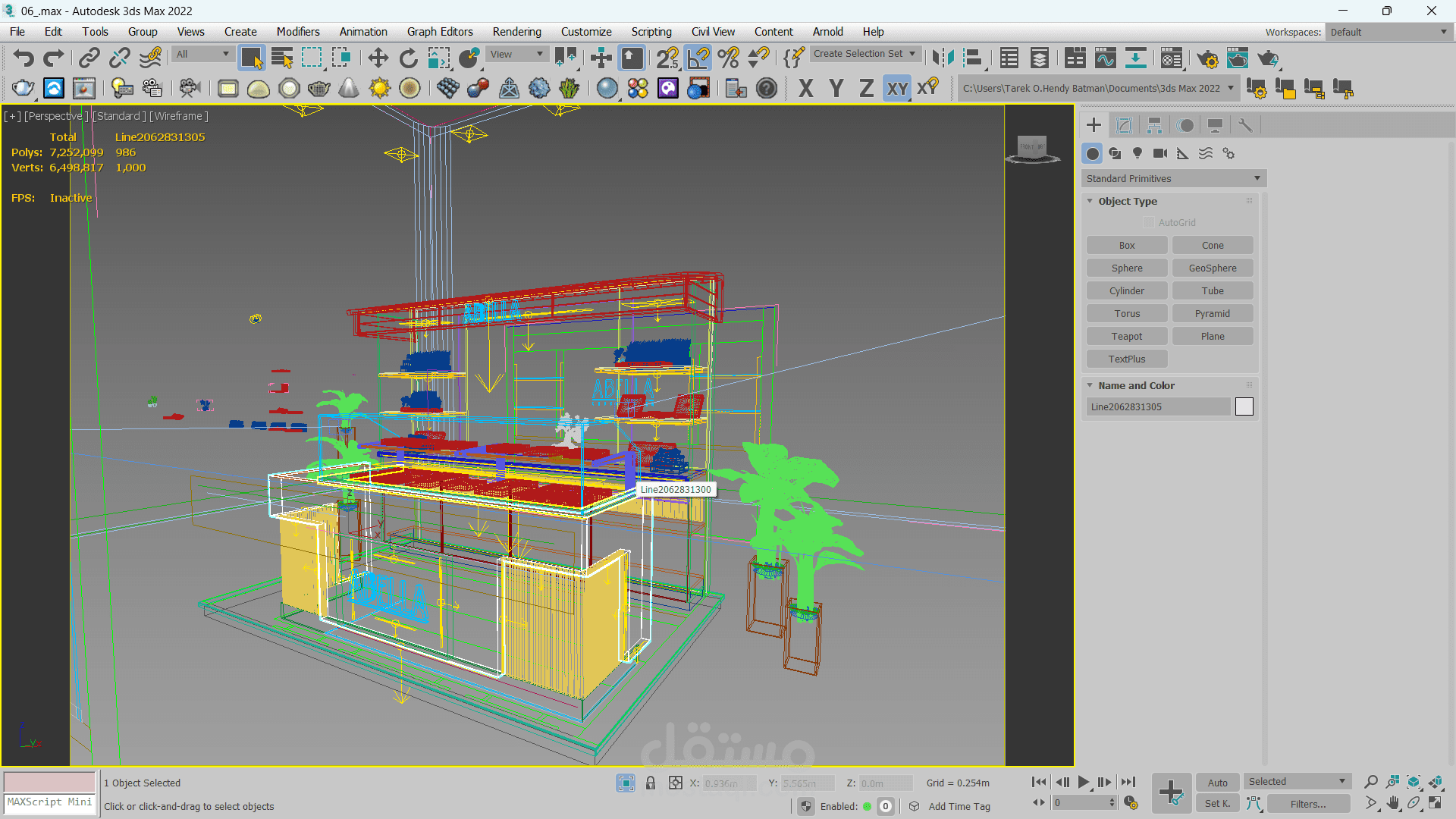Toggle the Angle Snap icon
The height and width of the screenshot is (819, 1456).
[x=698, y=58]
